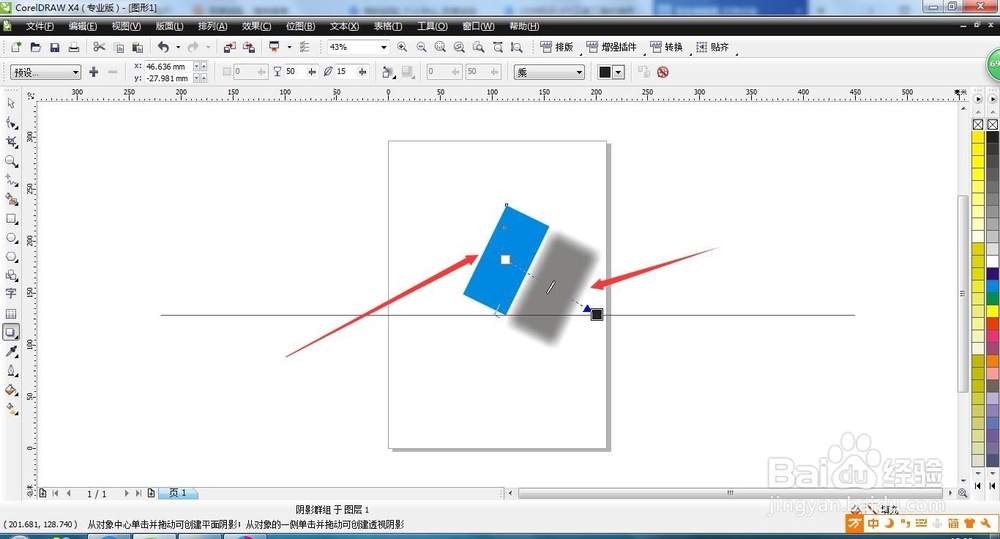Open the 位图(B) menu
Viewport: 1000px width, 539px height.
tap(300, 26)
